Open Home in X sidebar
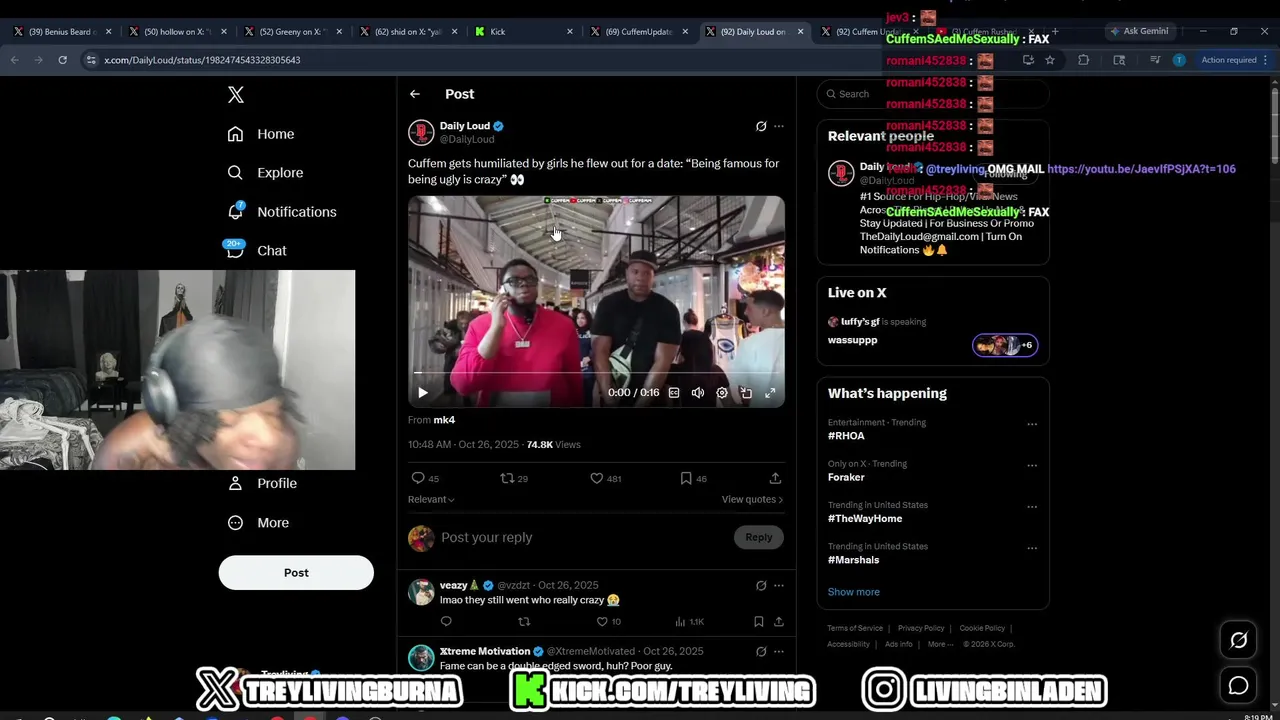1280x720 pixels. point(260,134)
